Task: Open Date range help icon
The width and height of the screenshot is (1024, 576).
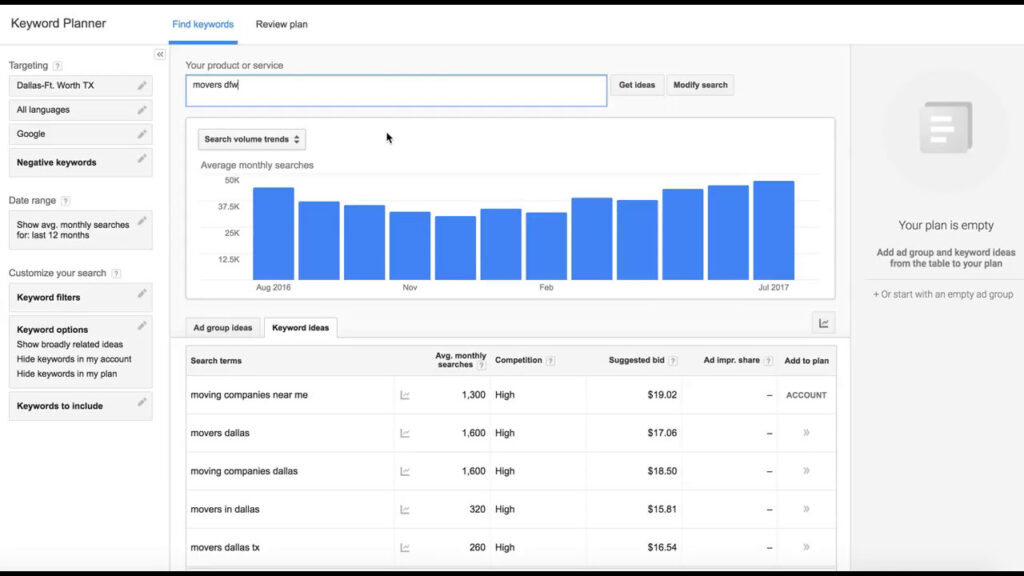Action: click(x=65, y=201)
